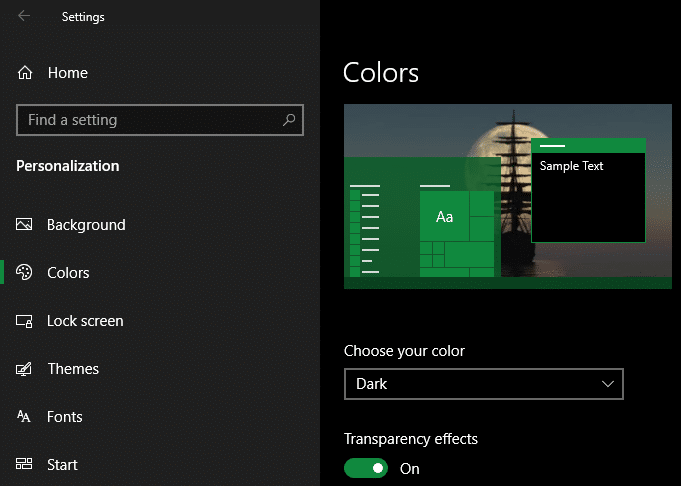681x486 pixels.
Task: Open the Choose your color dropdown
Action: [484, 384]
